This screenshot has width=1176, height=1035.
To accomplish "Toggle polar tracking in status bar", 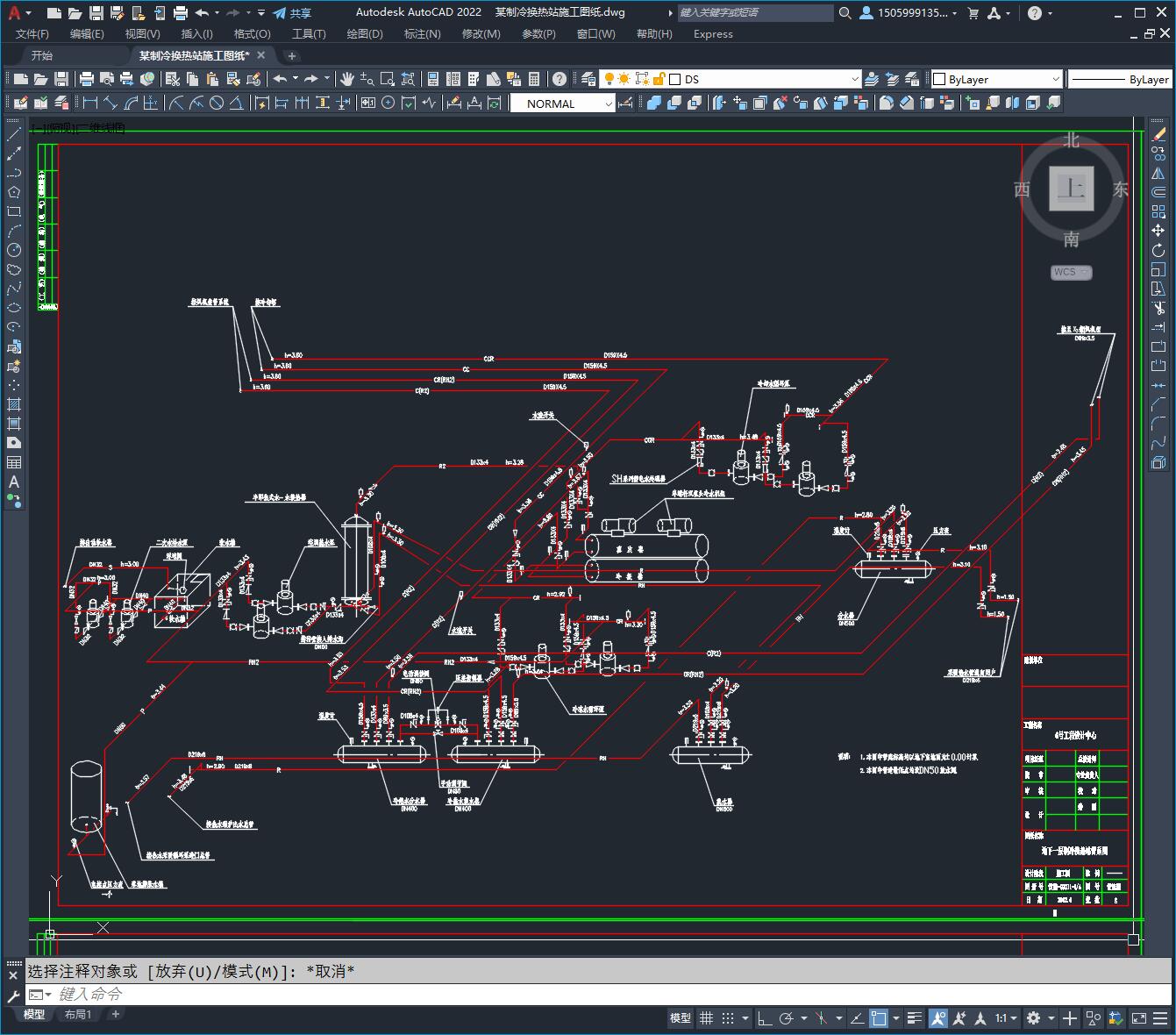I will point(787,1018).
